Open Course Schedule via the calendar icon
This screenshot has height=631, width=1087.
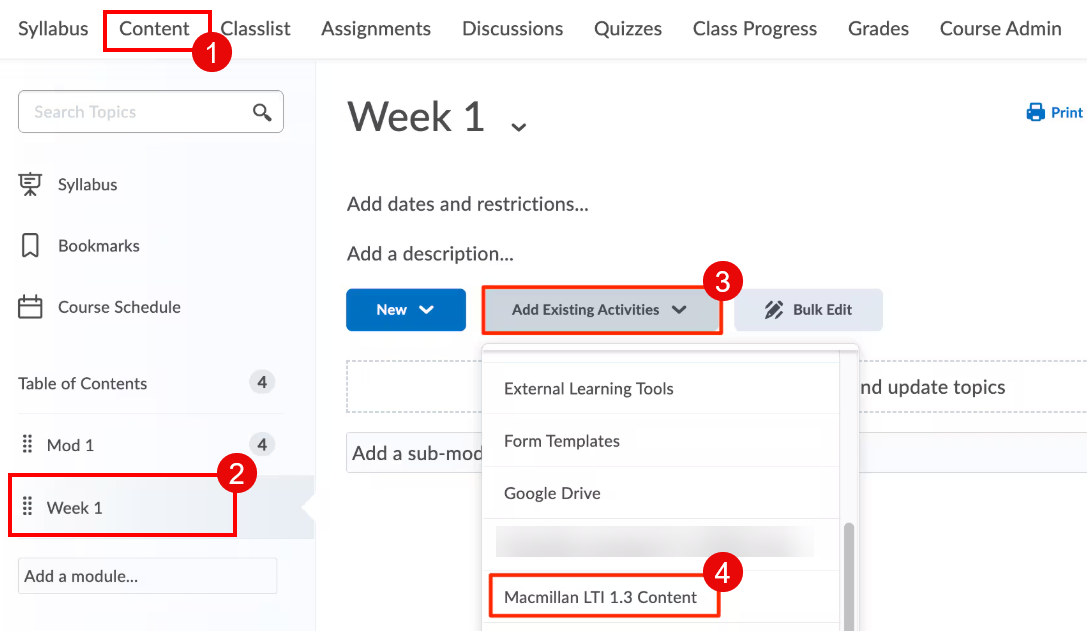tap(30, 307)
